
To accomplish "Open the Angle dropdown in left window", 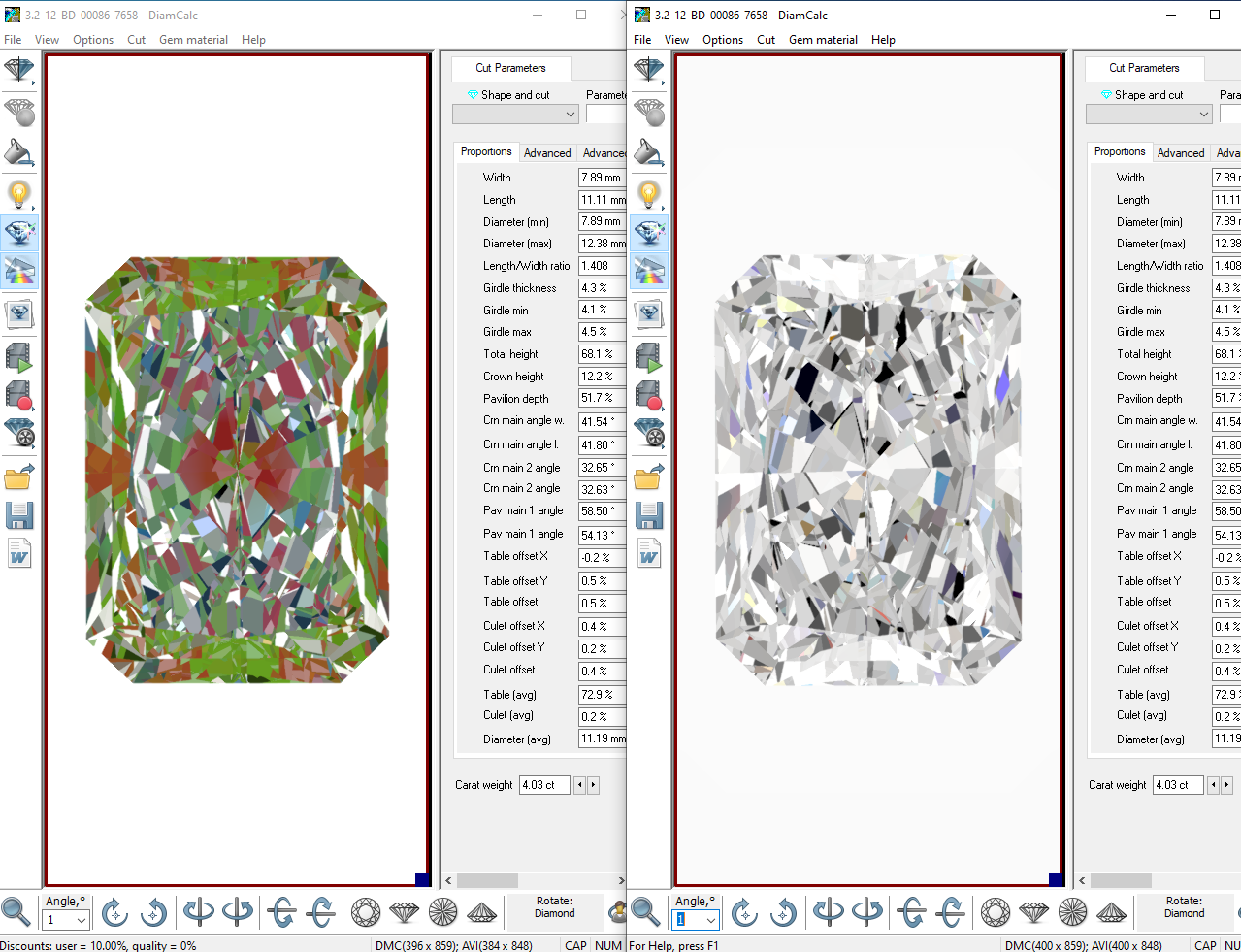I will 82,919.
